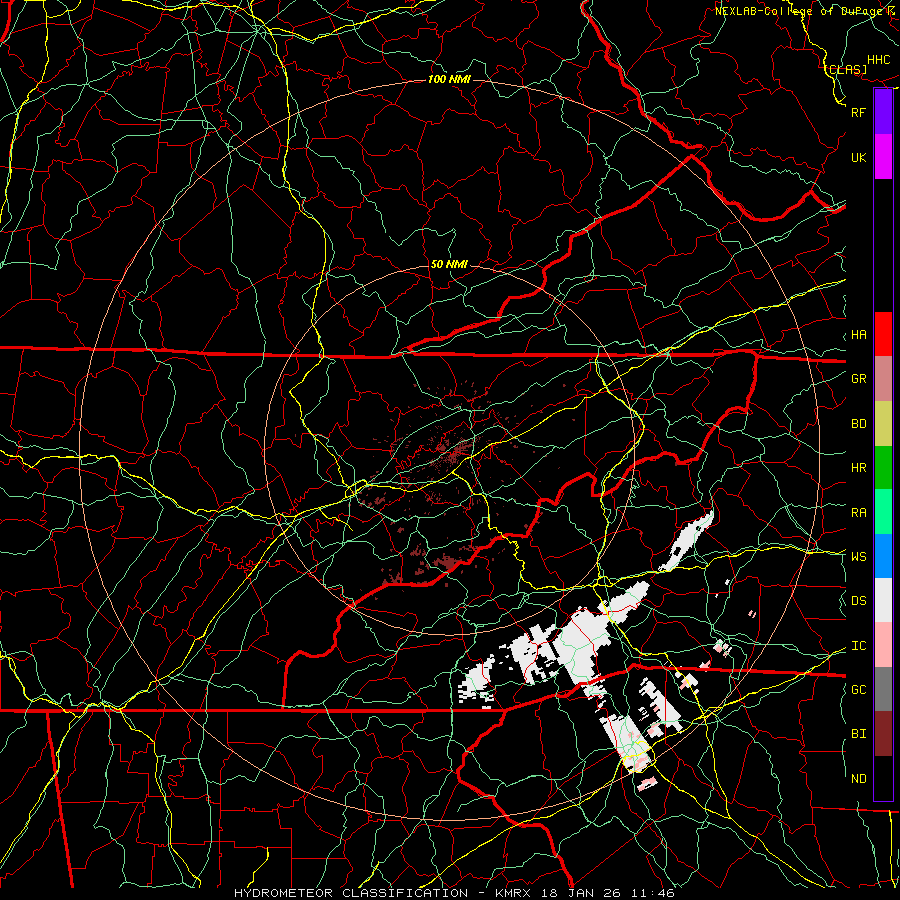Select the BD yellow legend block

[x=883, y=423]
